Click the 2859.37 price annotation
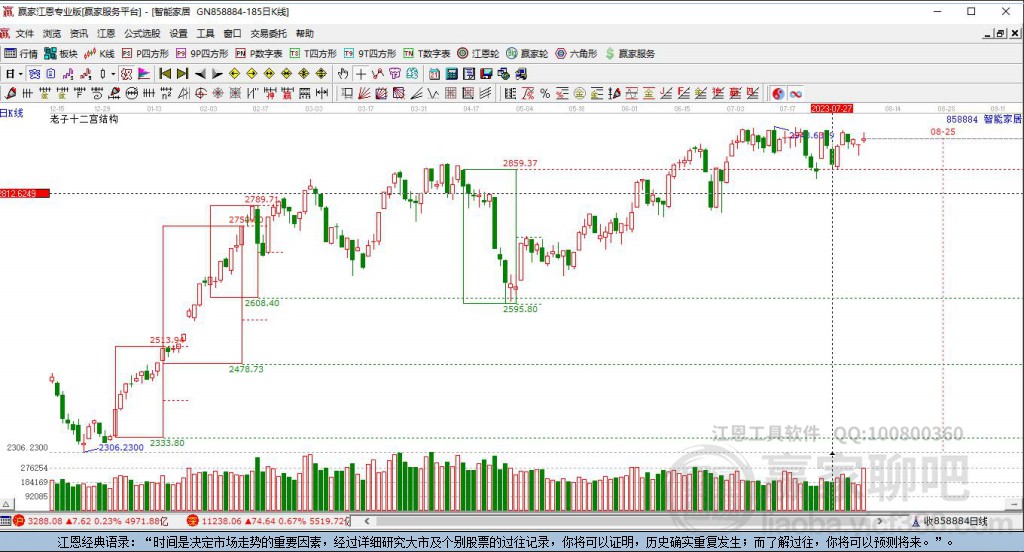The image size is (1024, 552). (x=520, y=163)
